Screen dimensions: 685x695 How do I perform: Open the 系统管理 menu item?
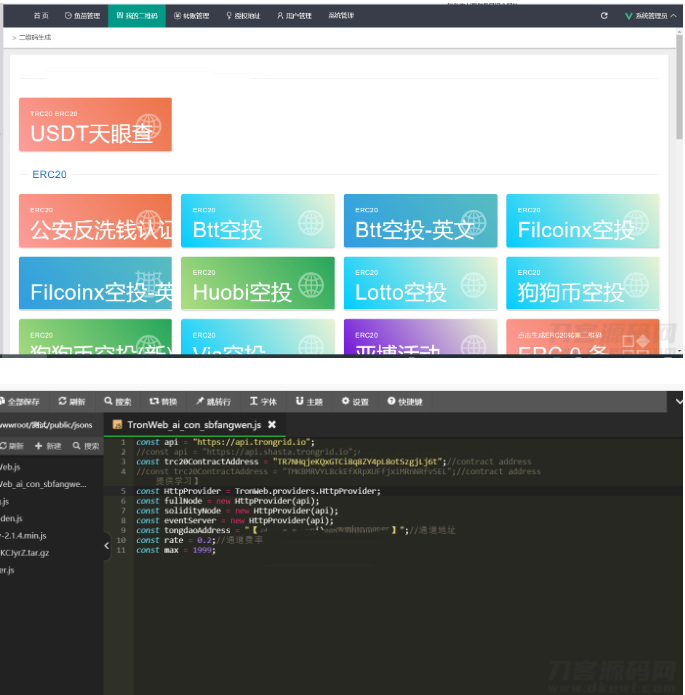pos(341,16)
